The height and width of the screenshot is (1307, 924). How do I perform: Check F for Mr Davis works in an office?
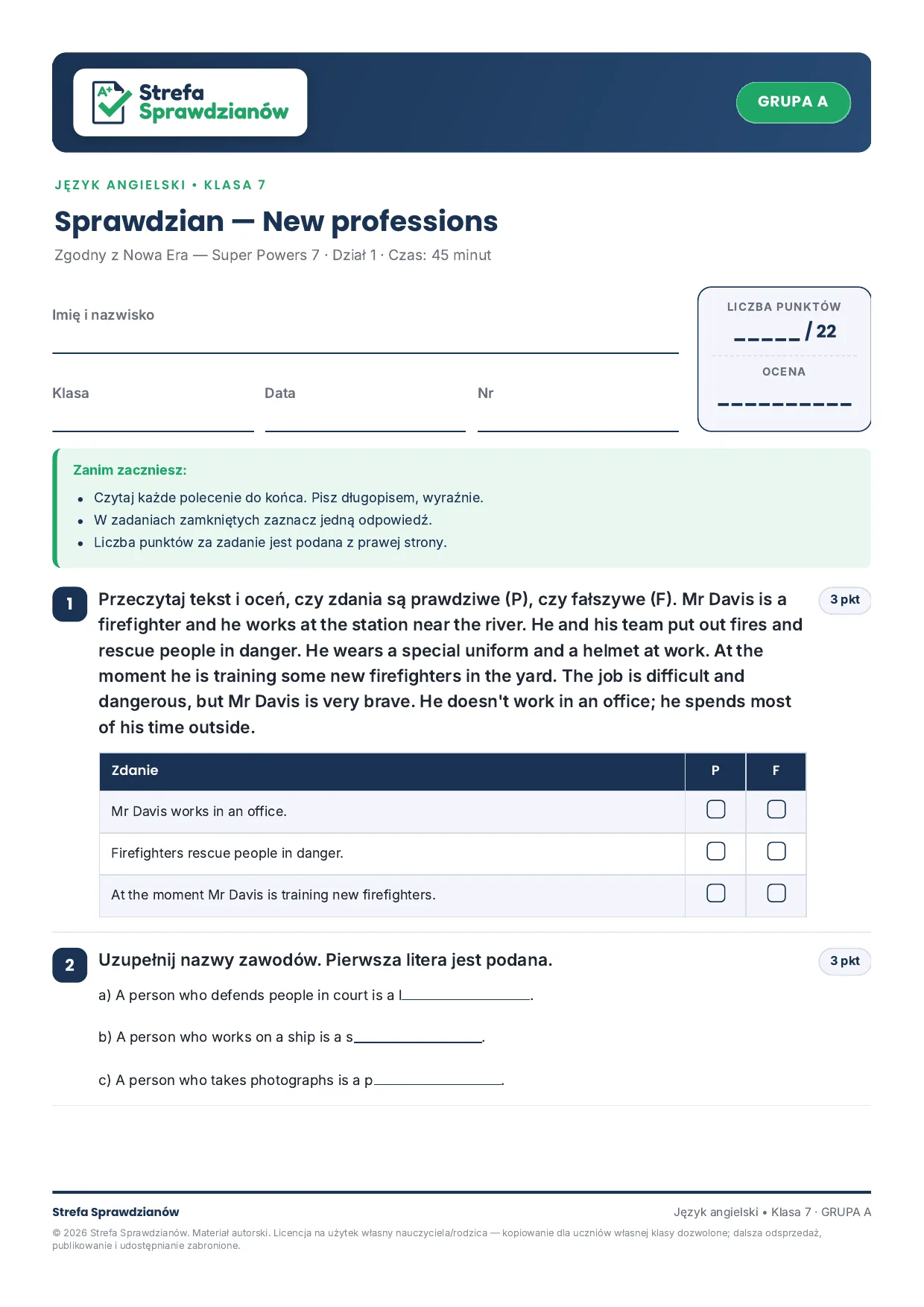pos(776,809)
